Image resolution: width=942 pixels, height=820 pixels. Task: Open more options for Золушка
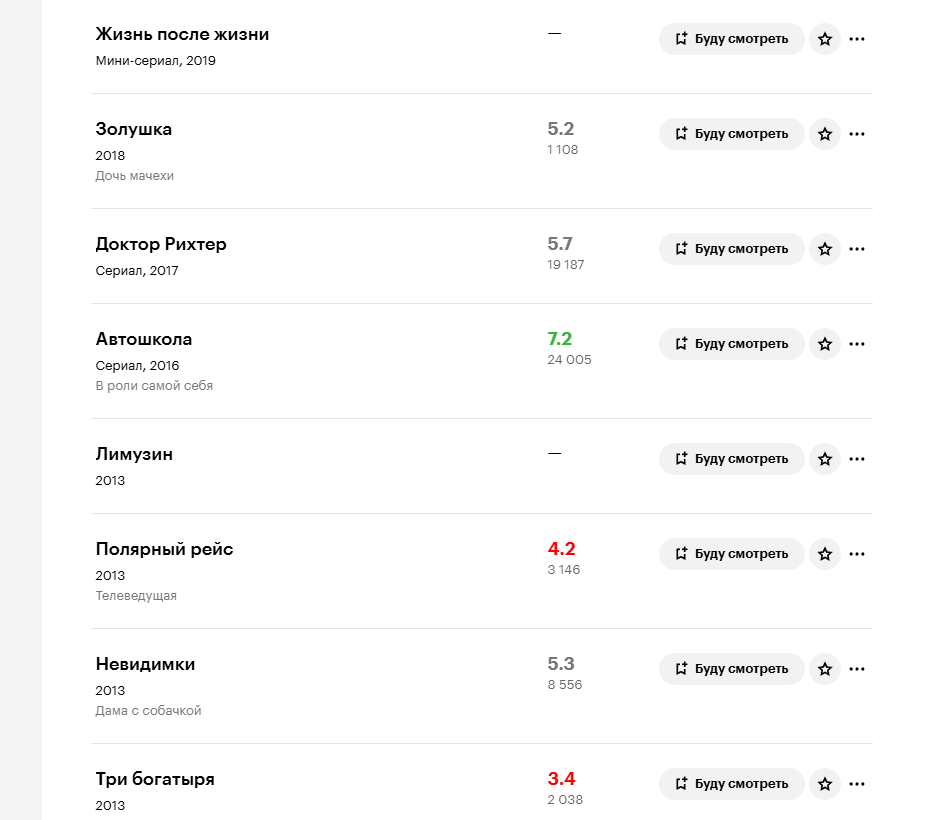(x=857, y=134)
